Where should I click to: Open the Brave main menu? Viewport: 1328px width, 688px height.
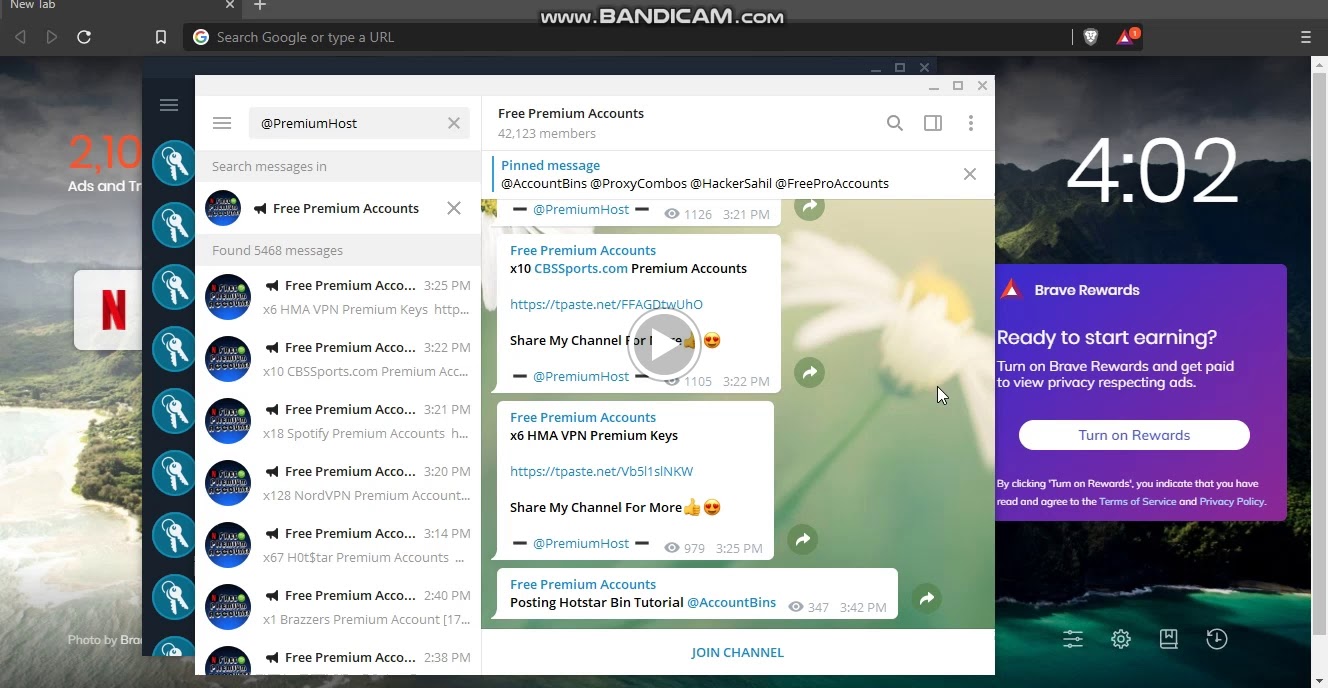(x=1306, y=37)
